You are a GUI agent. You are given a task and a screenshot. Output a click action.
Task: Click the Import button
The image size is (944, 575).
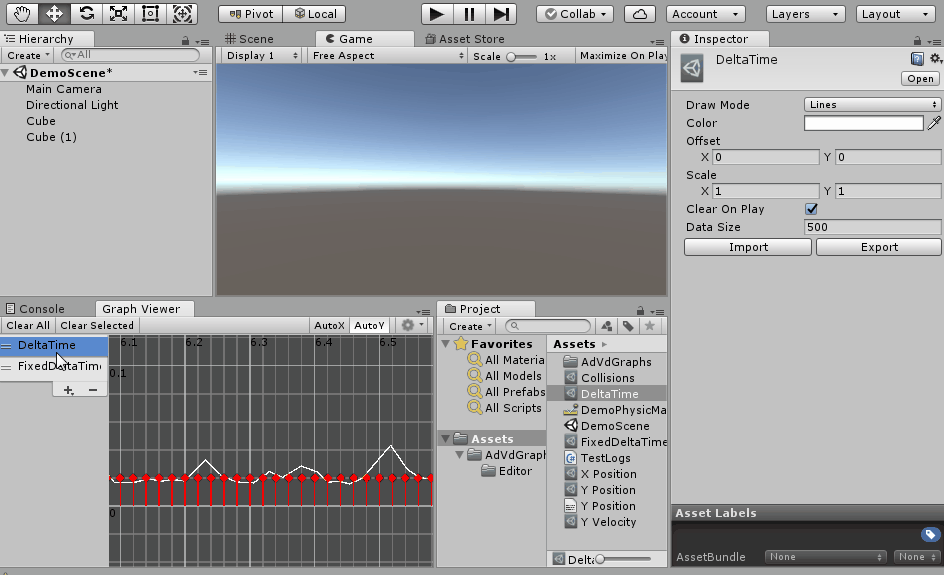(748, 247)
